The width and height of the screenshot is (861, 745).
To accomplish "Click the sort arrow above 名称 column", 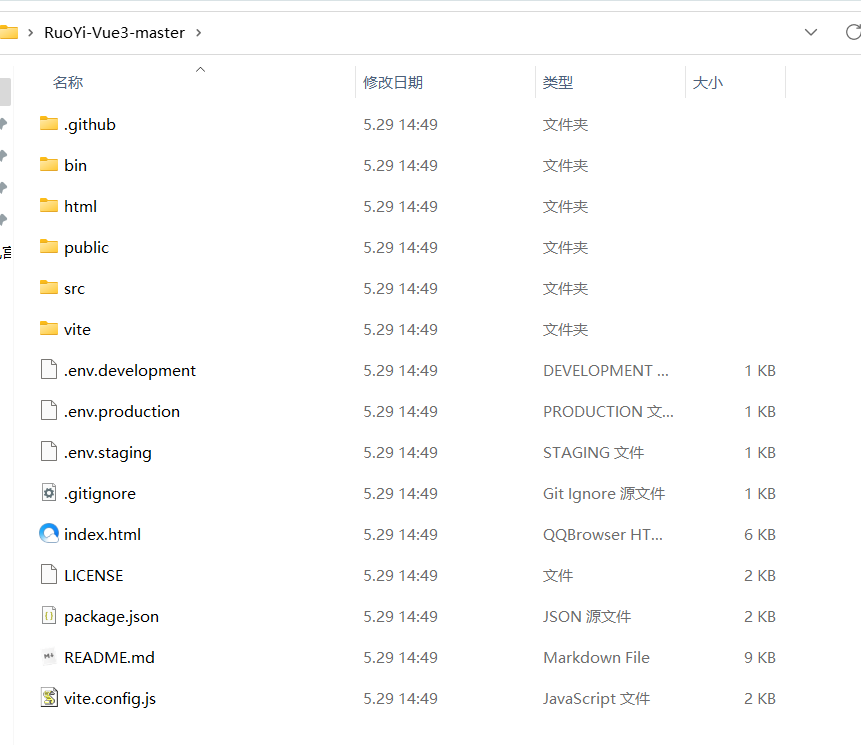I will point(200,69).
